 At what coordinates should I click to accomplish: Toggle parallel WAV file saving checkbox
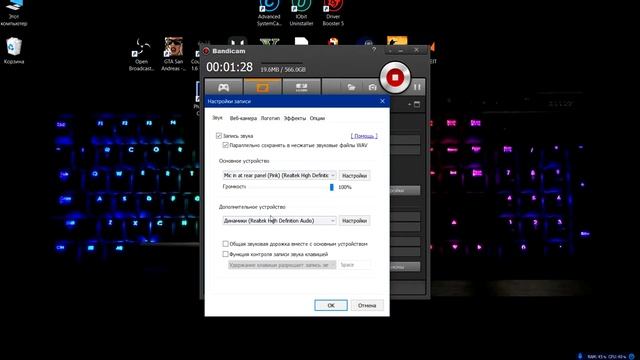pyautogui.click(x=225, y=145)
